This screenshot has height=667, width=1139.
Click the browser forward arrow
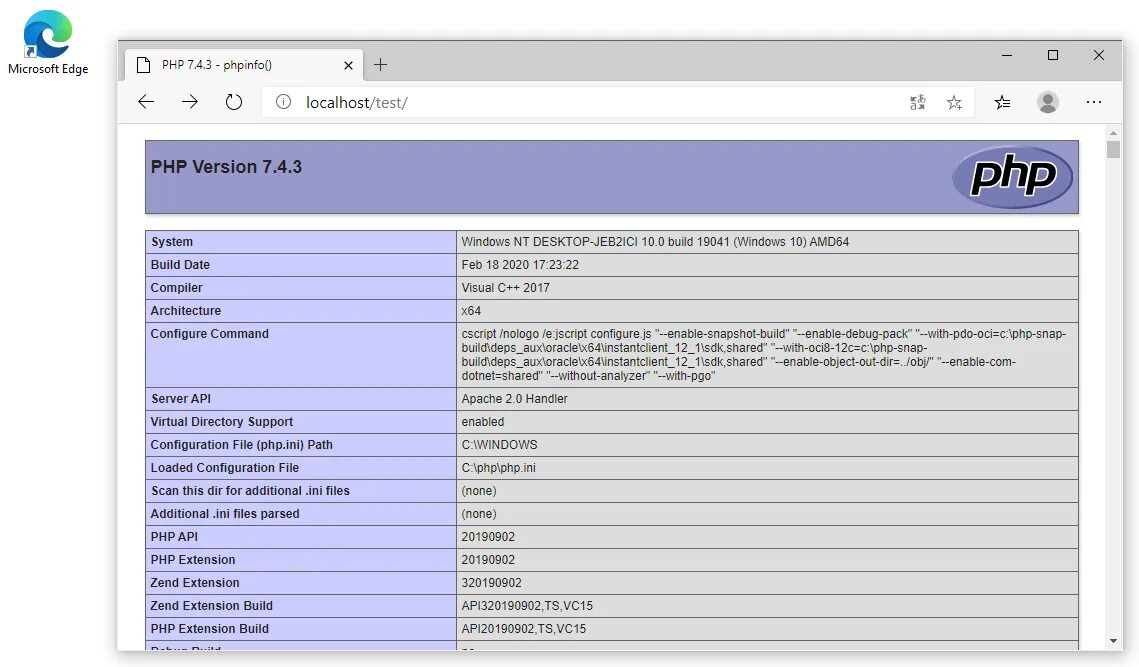point(190,102)
